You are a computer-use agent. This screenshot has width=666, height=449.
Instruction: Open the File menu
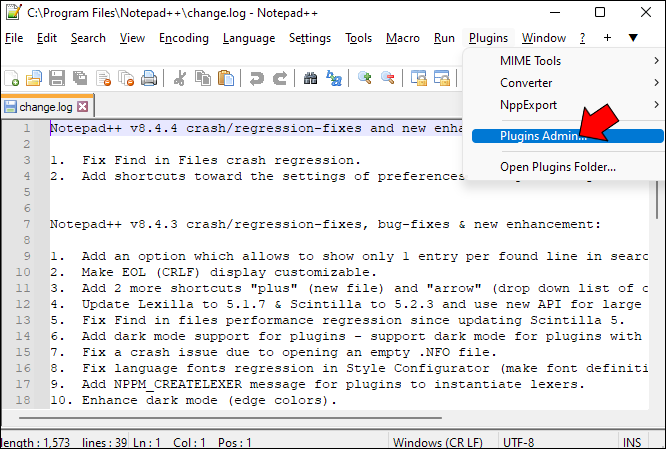pyautogui.click(x=14, y=38)
